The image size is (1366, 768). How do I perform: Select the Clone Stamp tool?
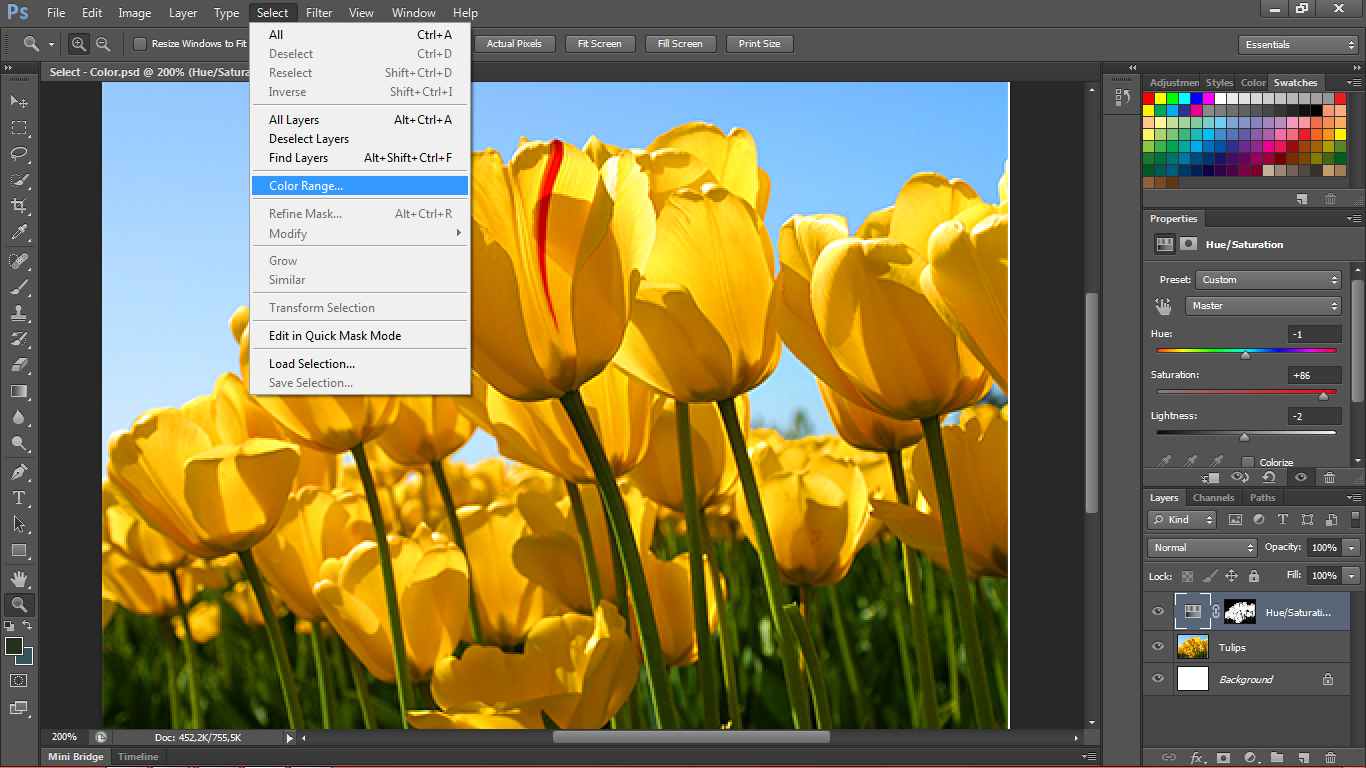pyautogui.click(x=19, y=313)
